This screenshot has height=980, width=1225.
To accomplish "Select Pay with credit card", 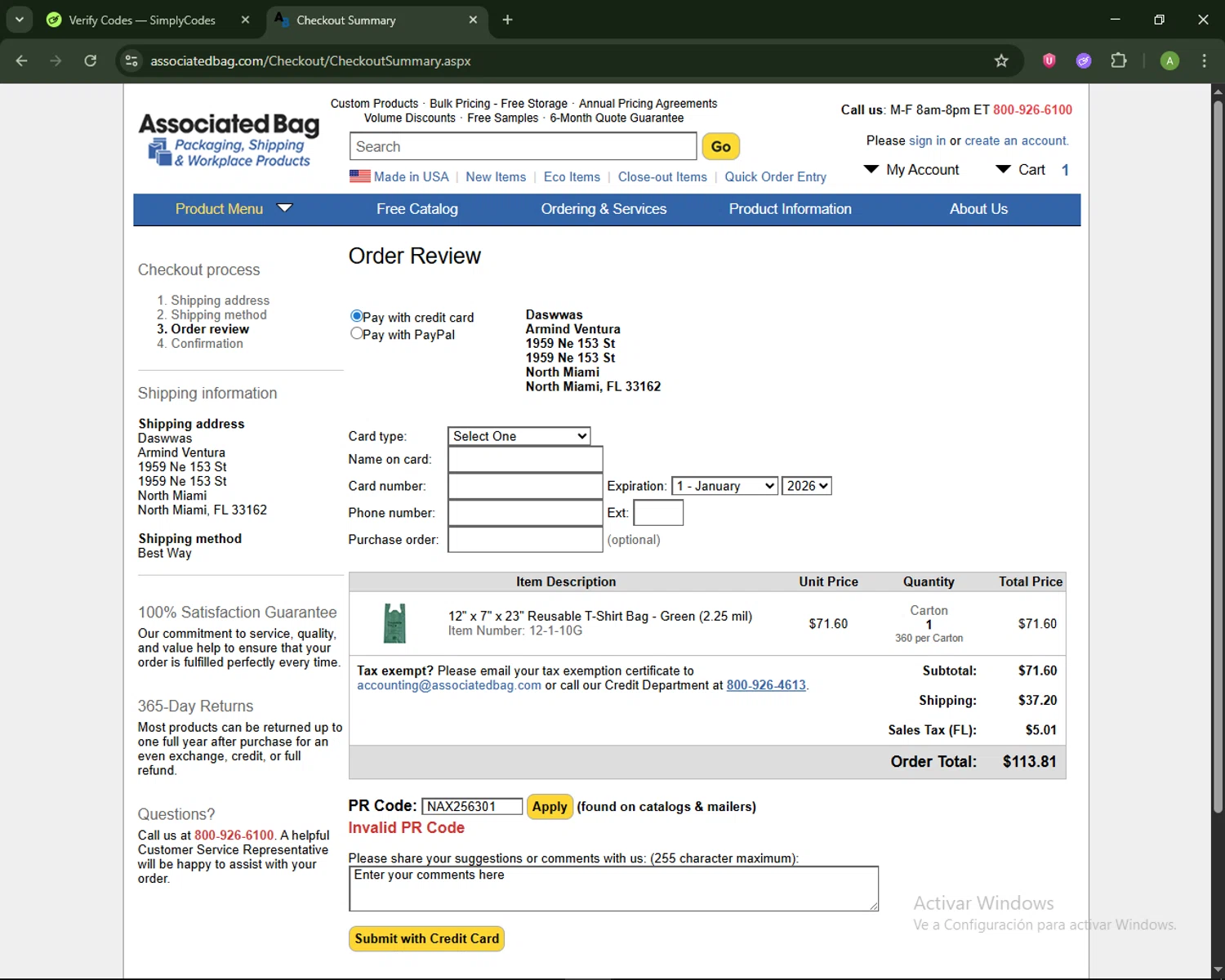I will pos(356,316).
